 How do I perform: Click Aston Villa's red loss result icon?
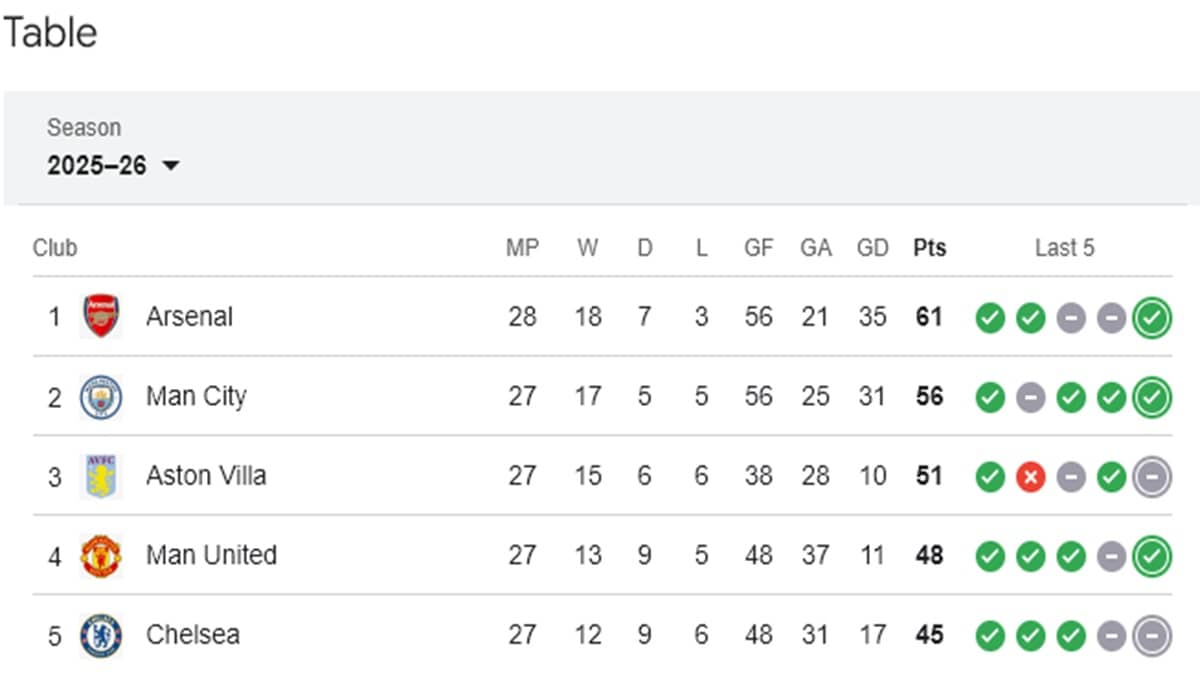click(x=1030, y=477)
